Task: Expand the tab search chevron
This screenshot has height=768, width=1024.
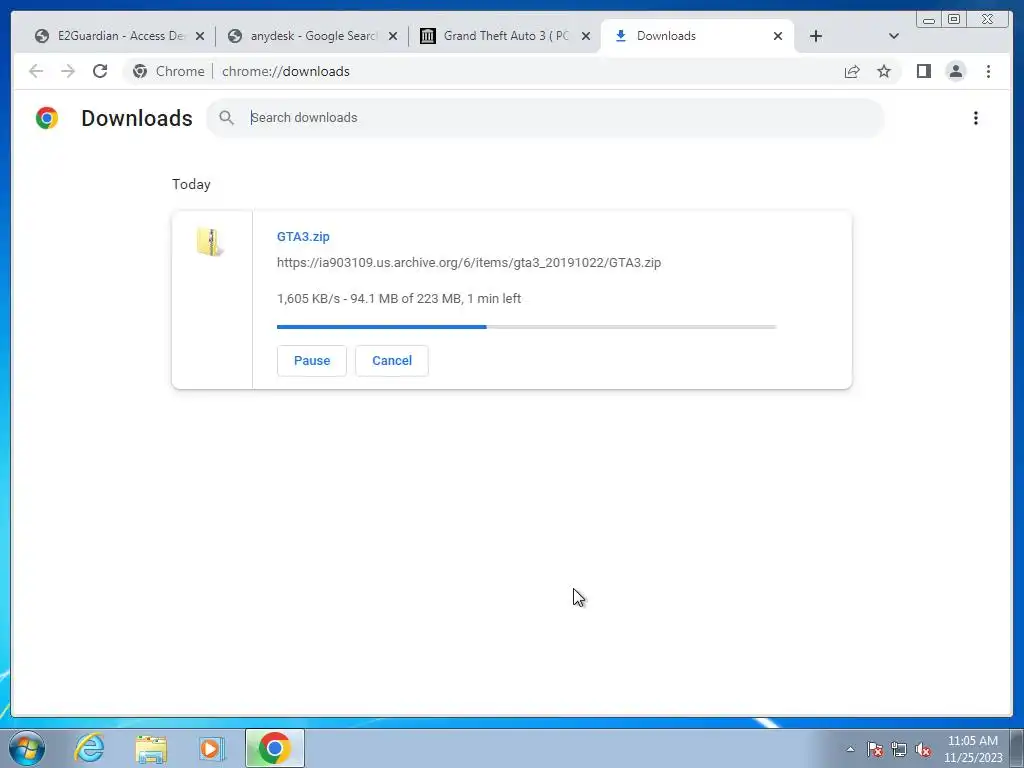Action: click(894, 36)
